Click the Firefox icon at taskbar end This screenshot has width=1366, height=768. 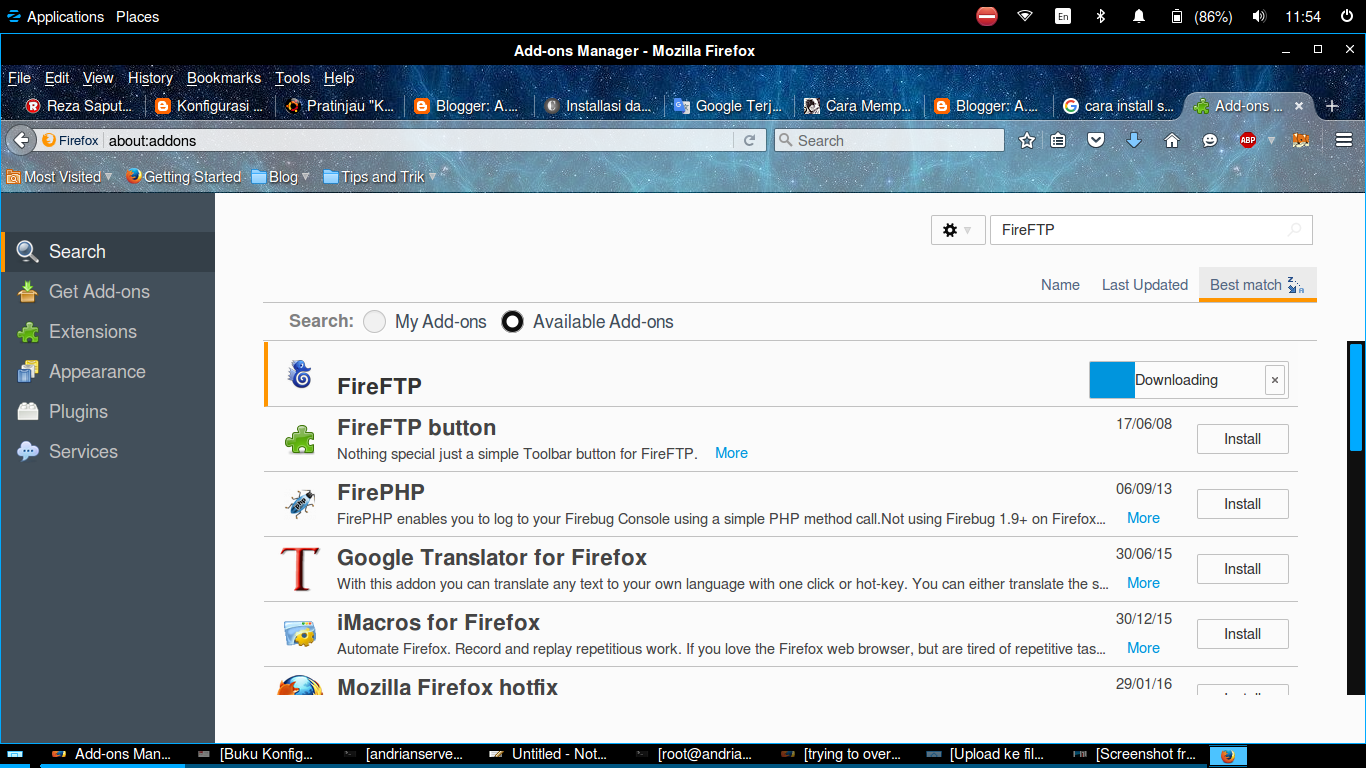[1228, 756]
